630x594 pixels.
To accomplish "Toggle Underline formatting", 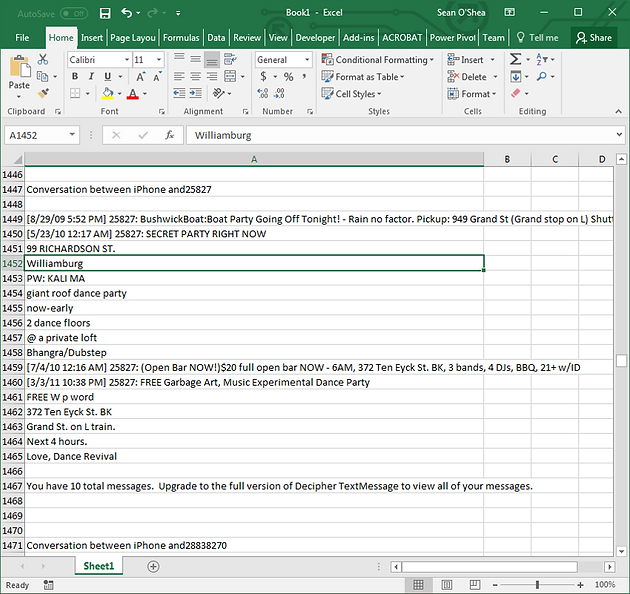I will coord(107,76).
